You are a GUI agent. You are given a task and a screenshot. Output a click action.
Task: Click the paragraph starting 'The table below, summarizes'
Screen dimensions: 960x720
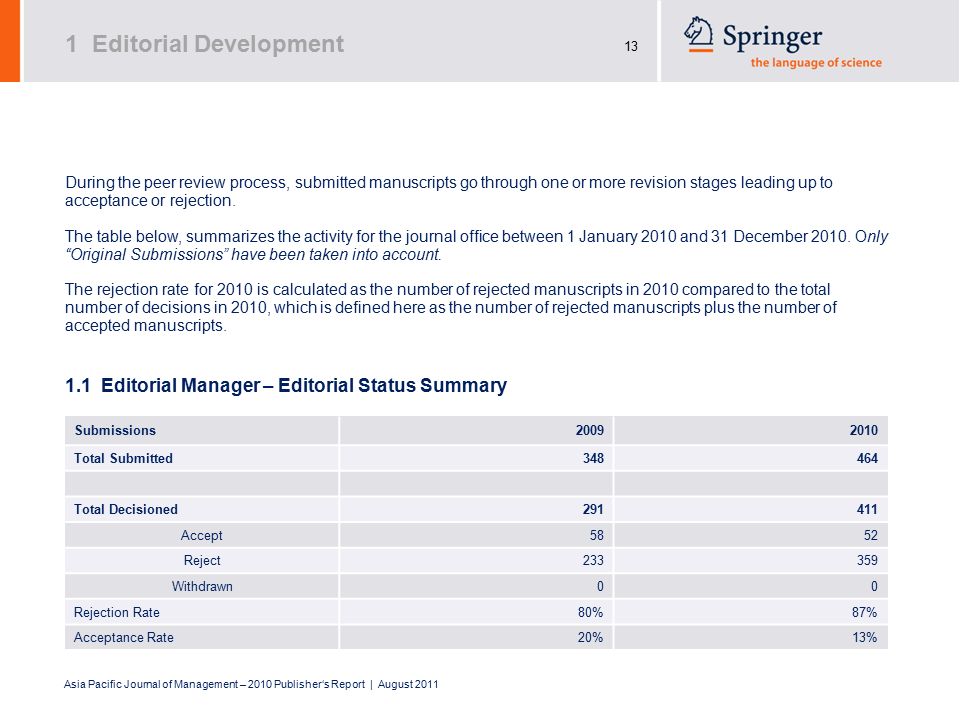click(x=476, y=246)
